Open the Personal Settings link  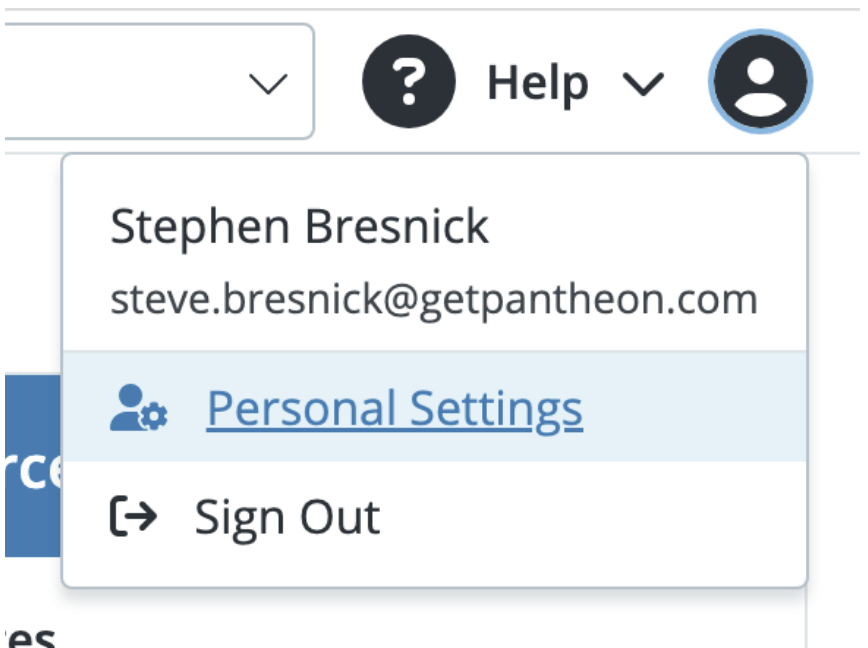394,409
